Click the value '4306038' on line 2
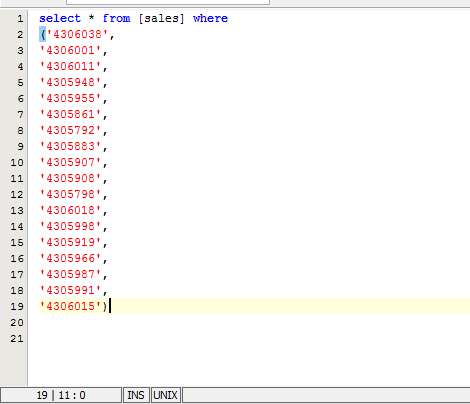470x404 pixels. [77, 34]
